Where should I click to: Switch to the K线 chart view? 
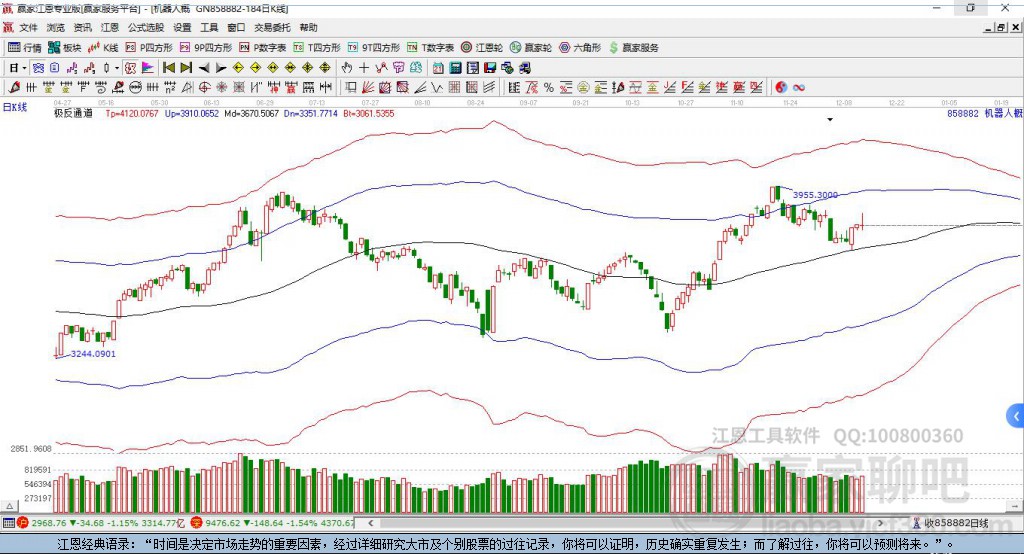click(x=103, y=48)
